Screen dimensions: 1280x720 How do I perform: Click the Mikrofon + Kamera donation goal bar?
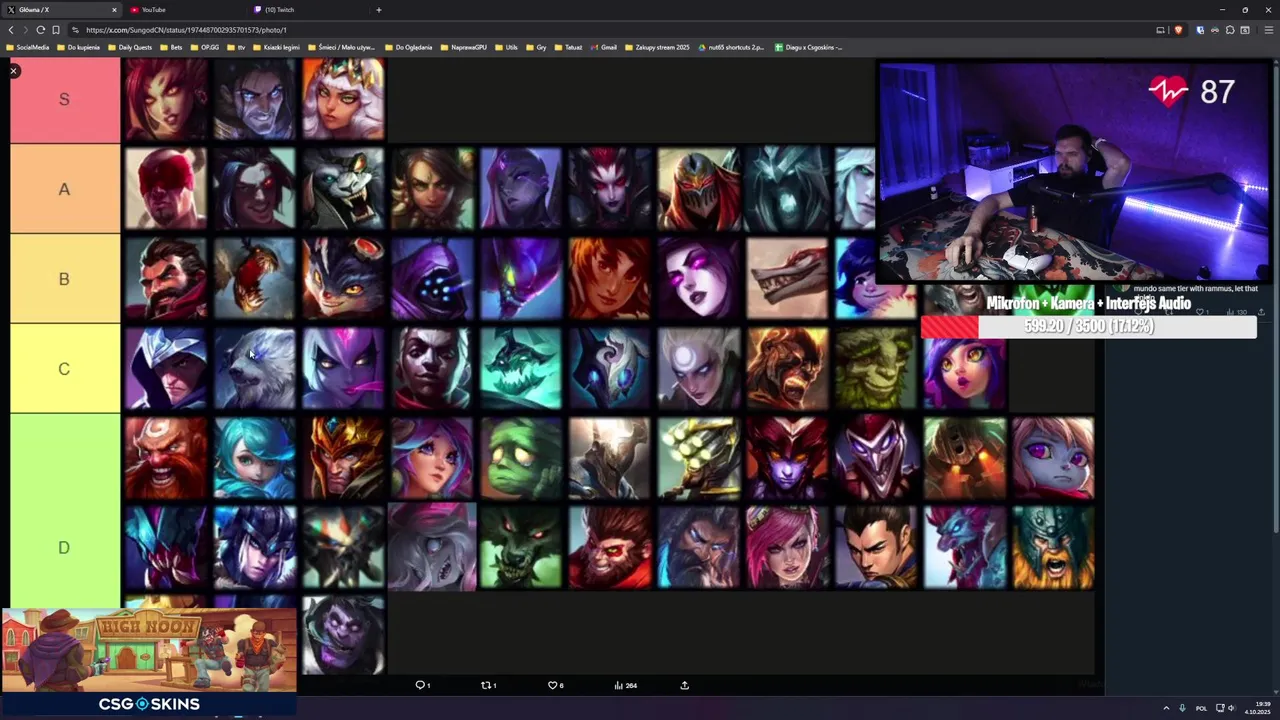coord(1088,326)
